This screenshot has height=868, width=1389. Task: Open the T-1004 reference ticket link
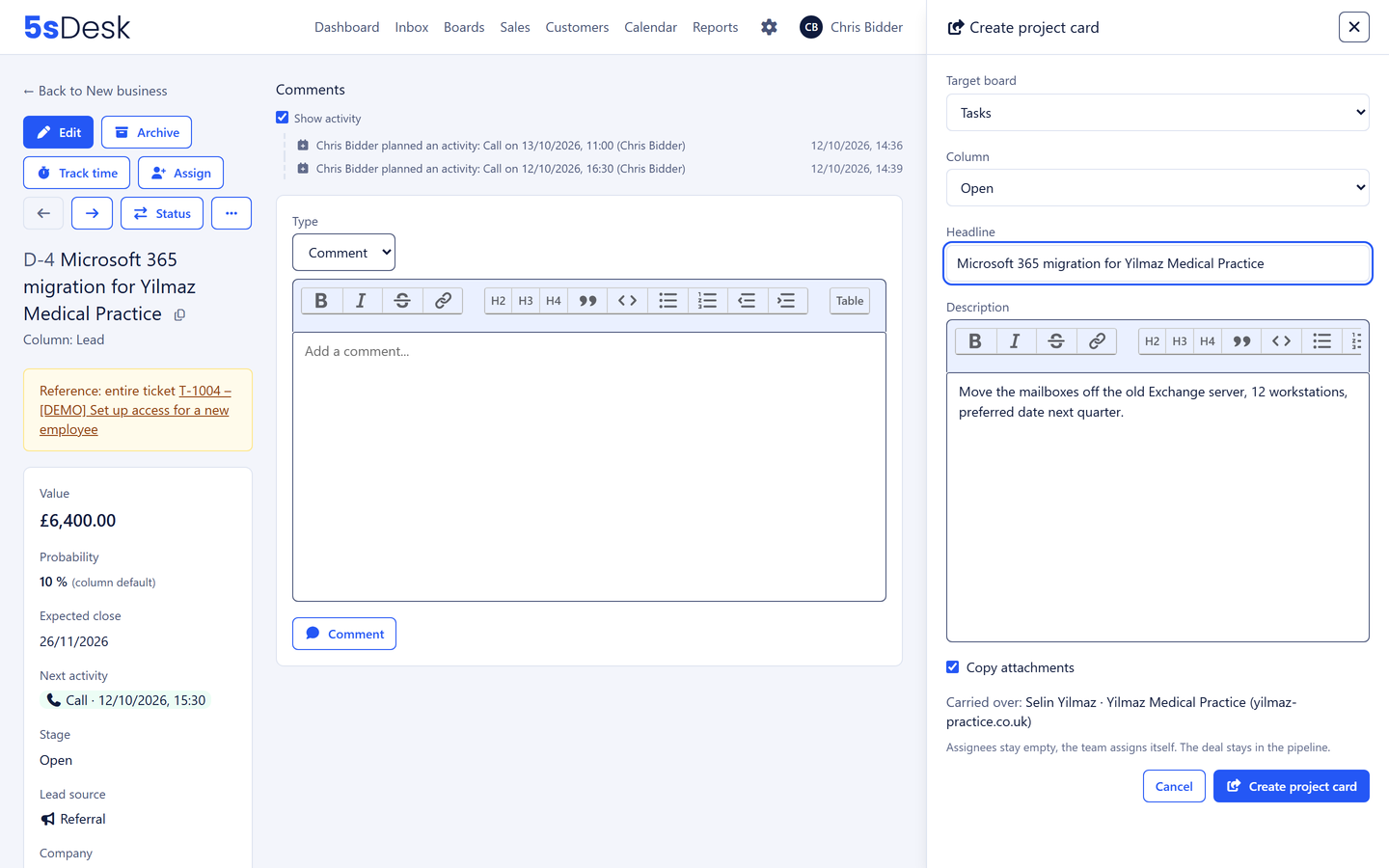tap(135, 410)
